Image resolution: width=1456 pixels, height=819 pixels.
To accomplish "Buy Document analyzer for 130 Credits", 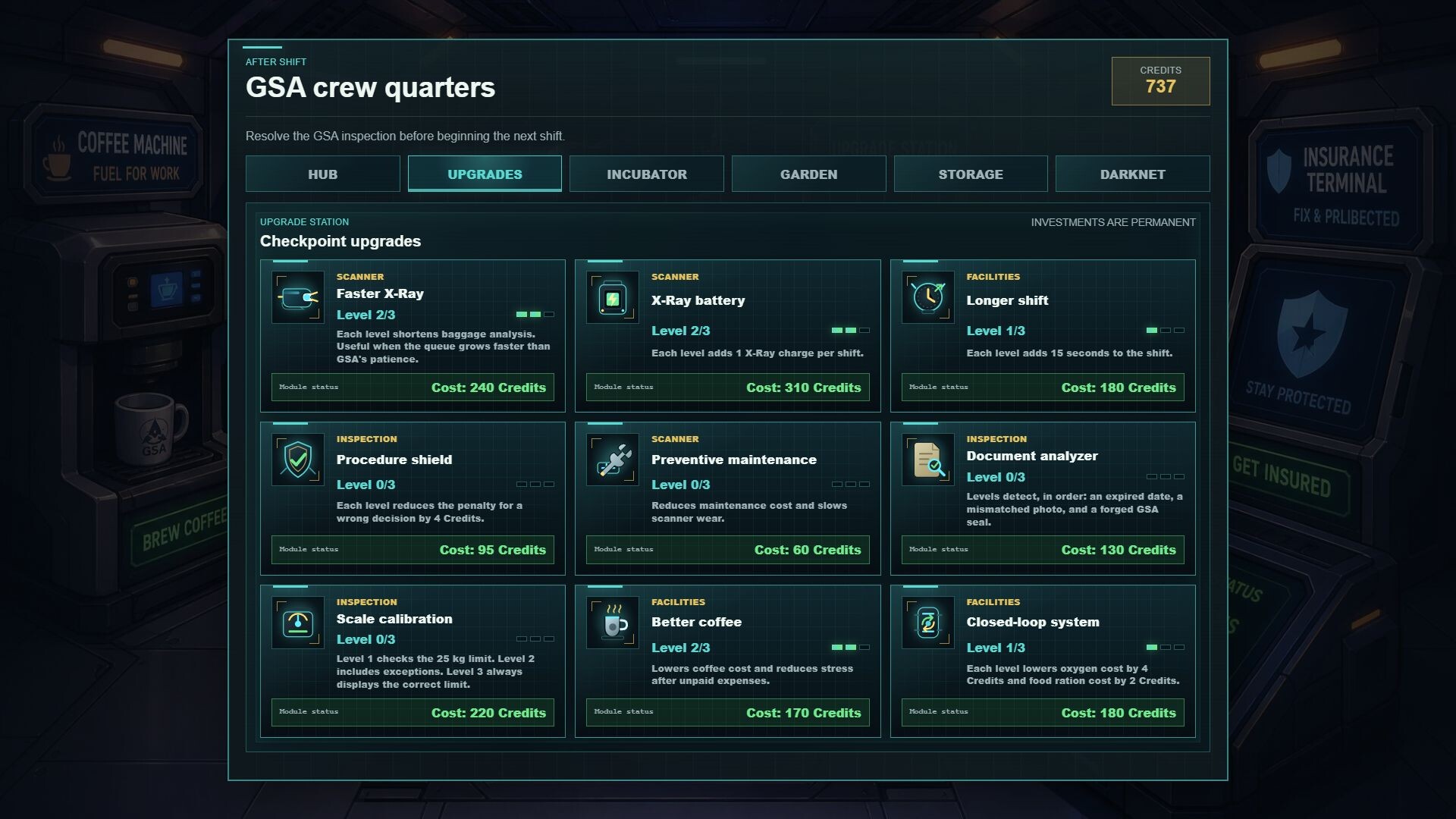I will pyautogui.click(x=1043, y=550).
